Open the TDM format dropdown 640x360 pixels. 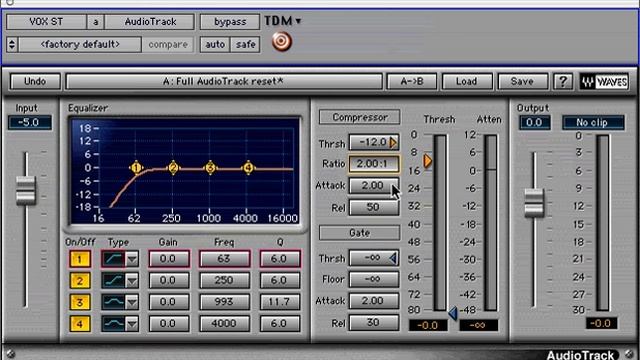point(283,21)
